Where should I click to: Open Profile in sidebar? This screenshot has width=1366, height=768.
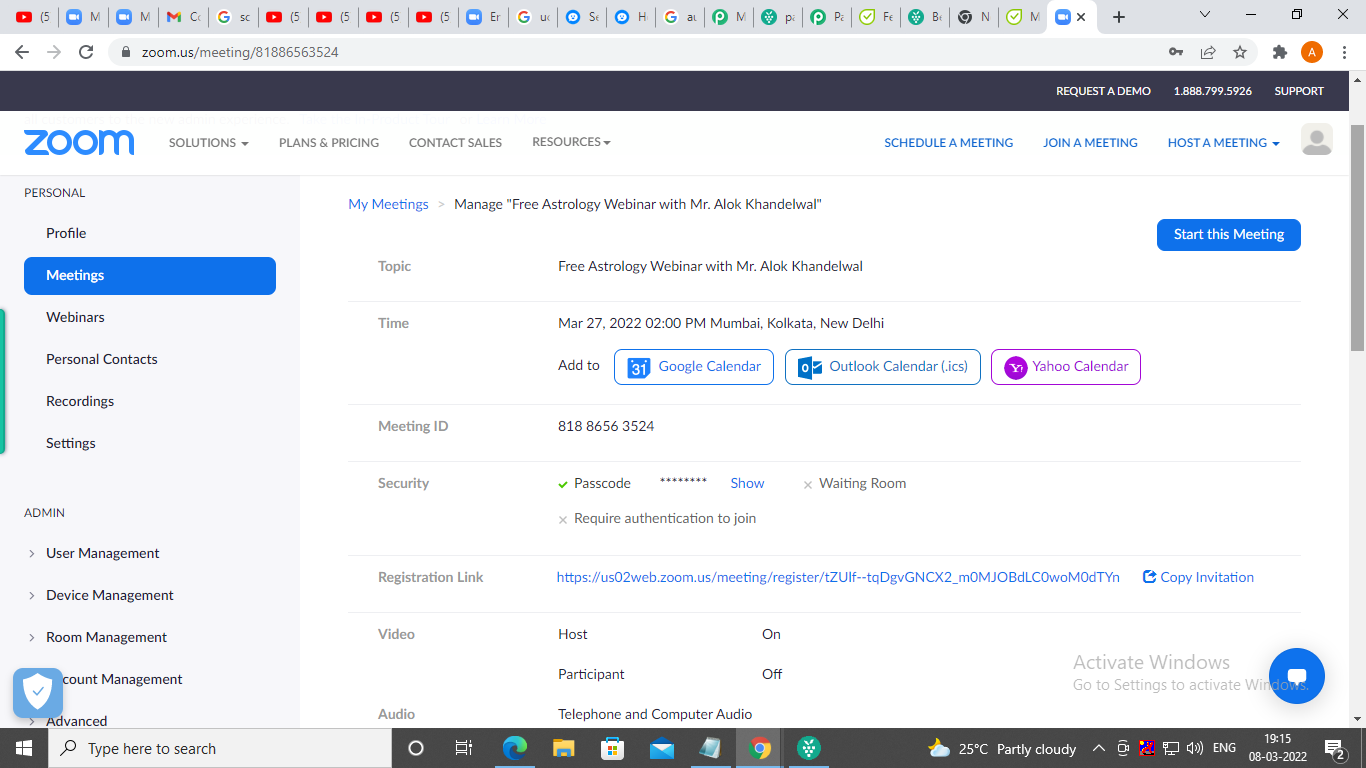pos(66,233)
